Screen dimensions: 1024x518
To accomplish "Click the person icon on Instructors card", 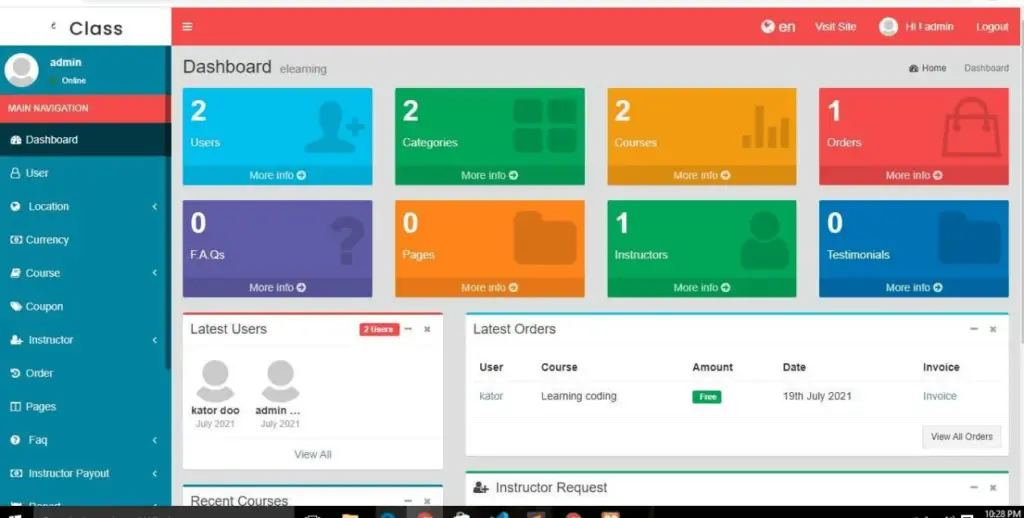I will (764, 240).
